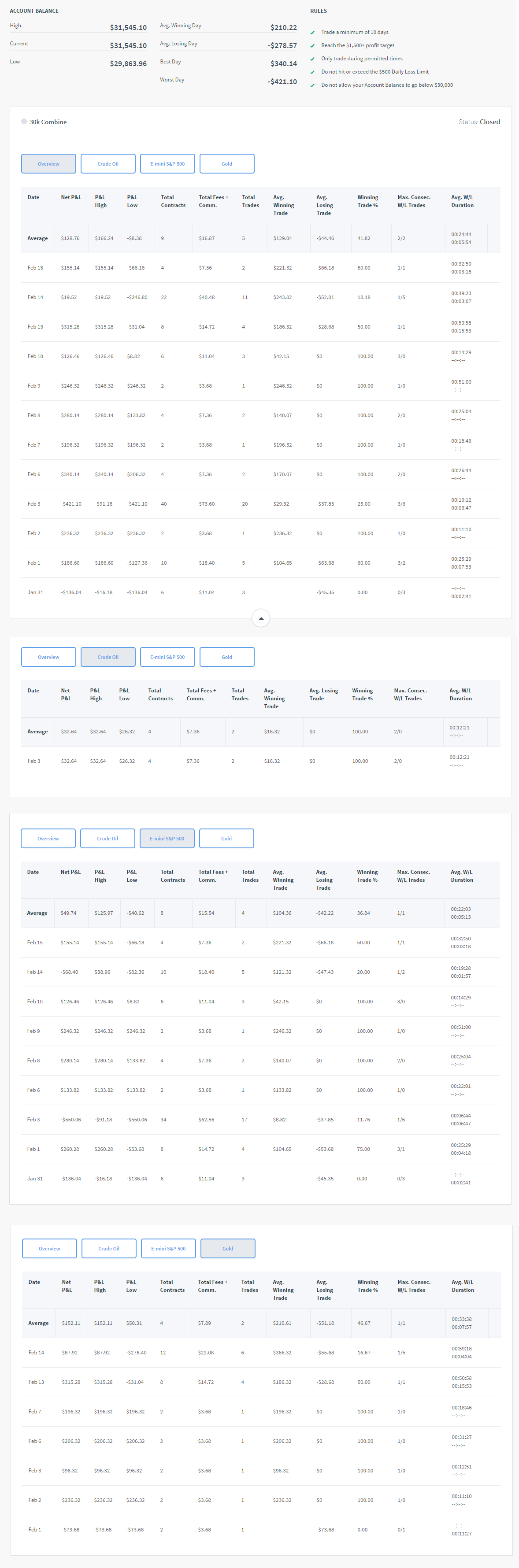Screen dimensions: 519x1568
Task: Click checkmark next to $1,500+ profit target rule
Action: coord(312,46)
